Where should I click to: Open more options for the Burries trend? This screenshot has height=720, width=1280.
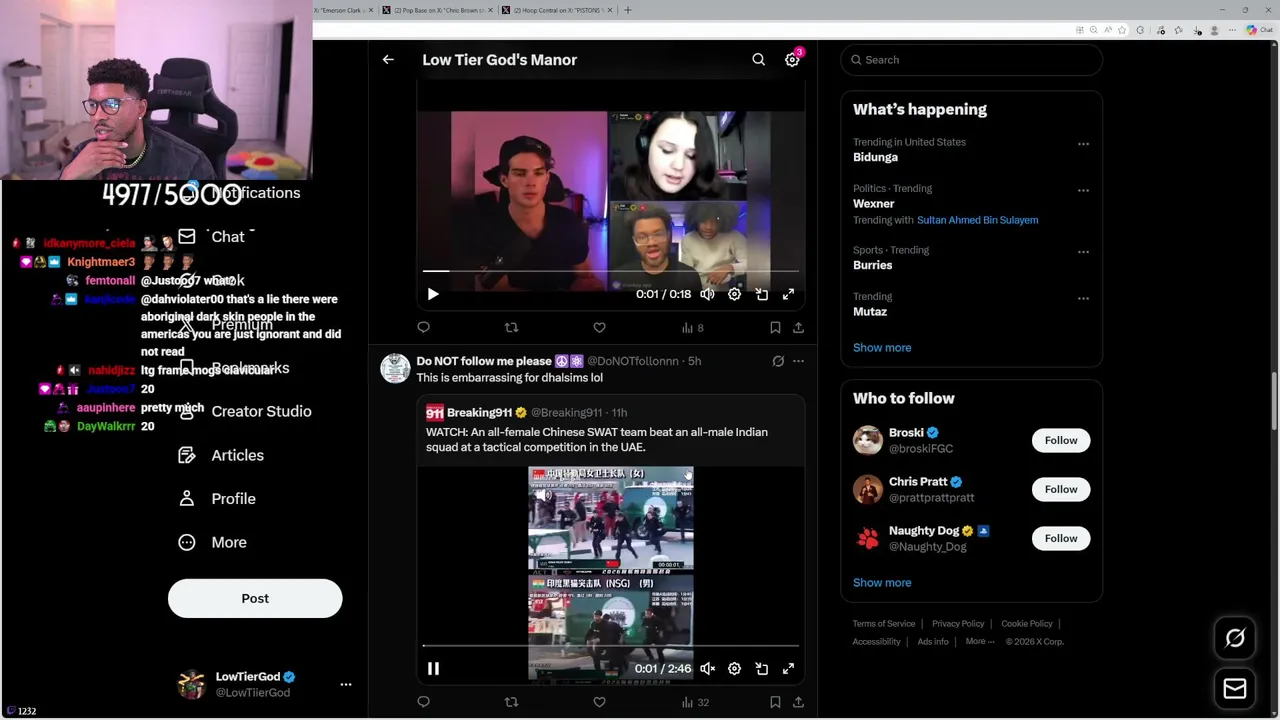coord(1083,252)
